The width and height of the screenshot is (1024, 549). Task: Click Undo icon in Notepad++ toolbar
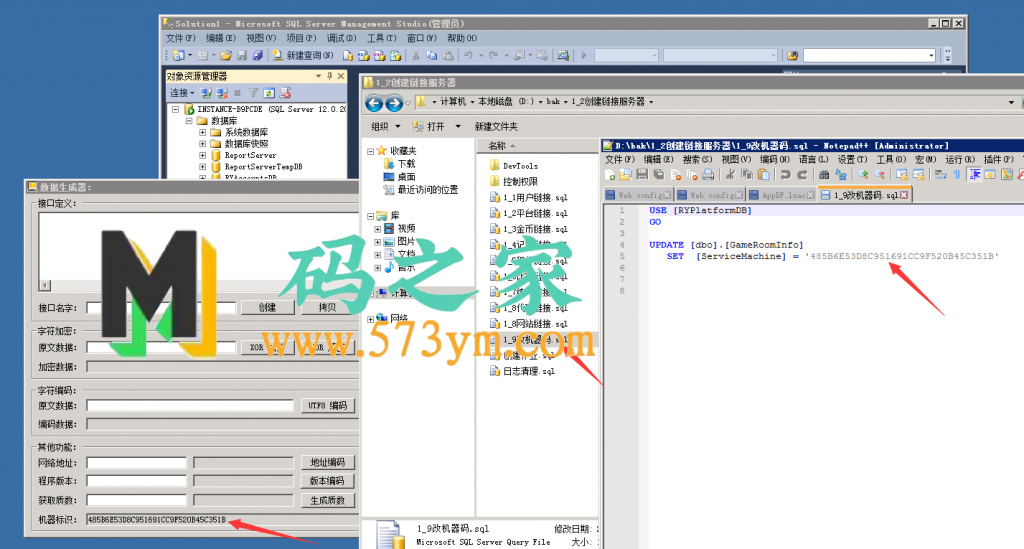click(786, 174)
